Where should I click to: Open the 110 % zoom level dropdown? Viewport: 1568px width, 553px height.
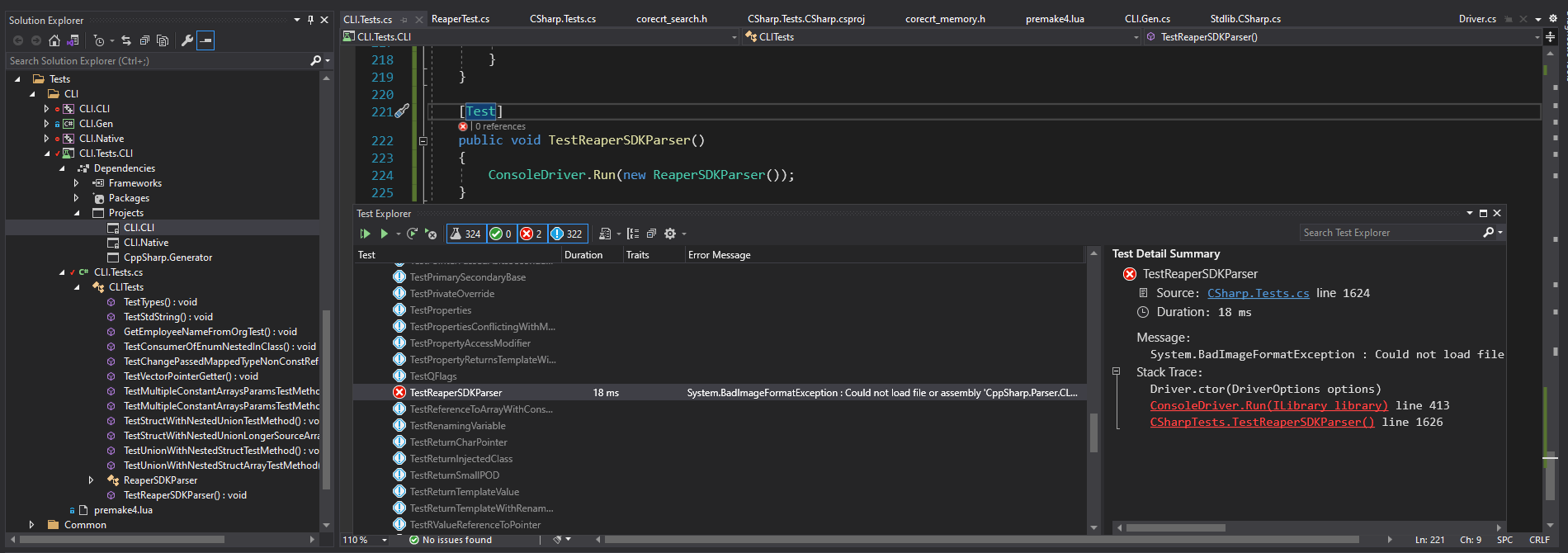(385, 540)
